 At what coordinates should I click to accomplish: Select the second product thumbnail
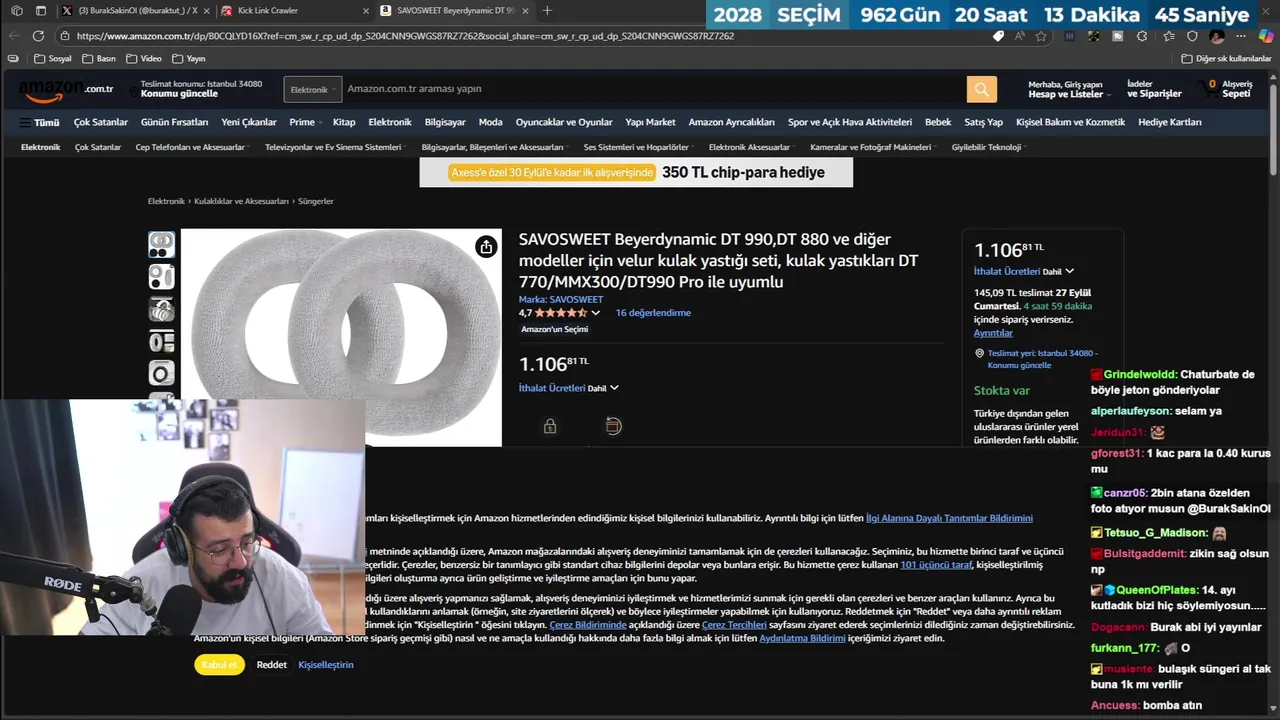[161, 277]
